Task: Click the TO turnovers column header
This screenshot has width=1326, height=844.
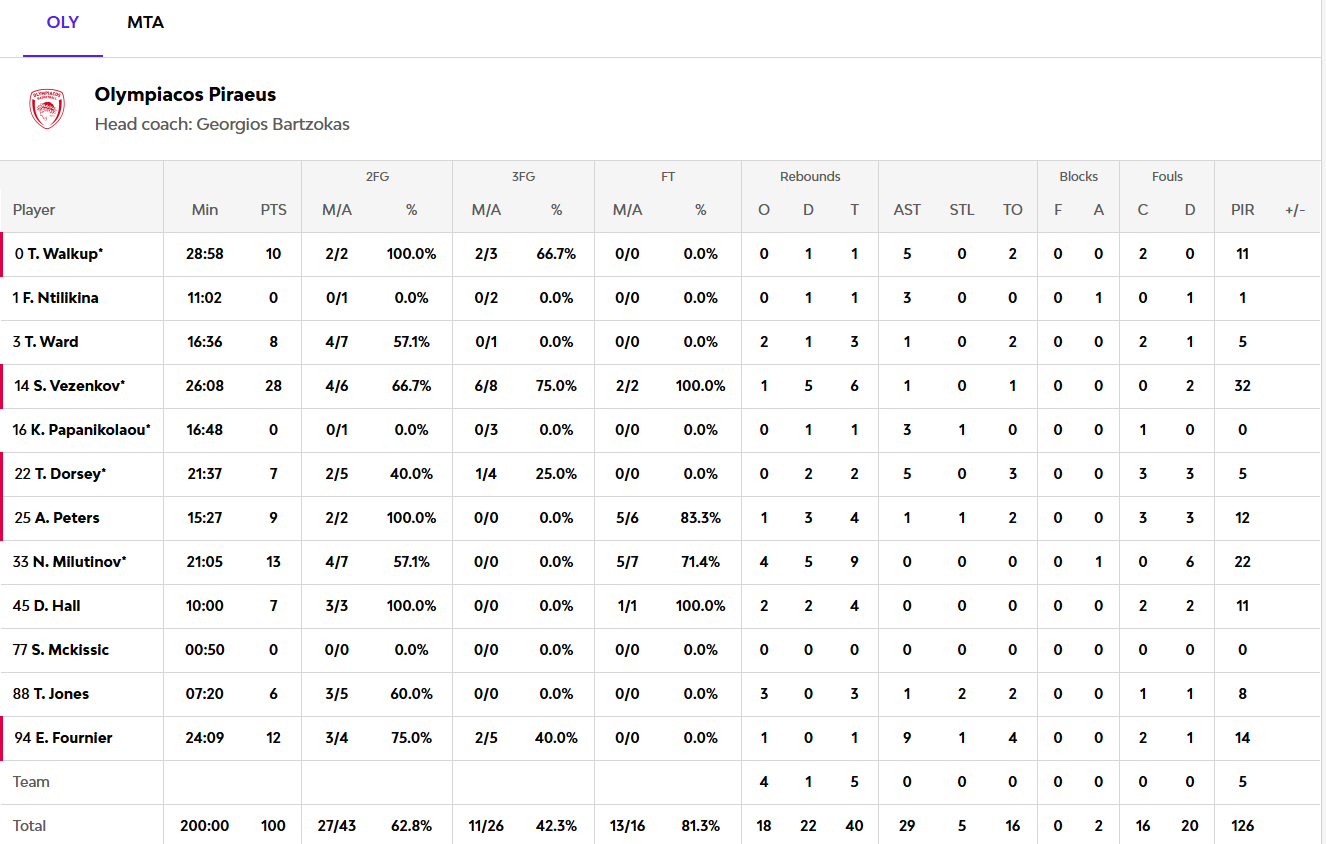Action: point(1013,210)
